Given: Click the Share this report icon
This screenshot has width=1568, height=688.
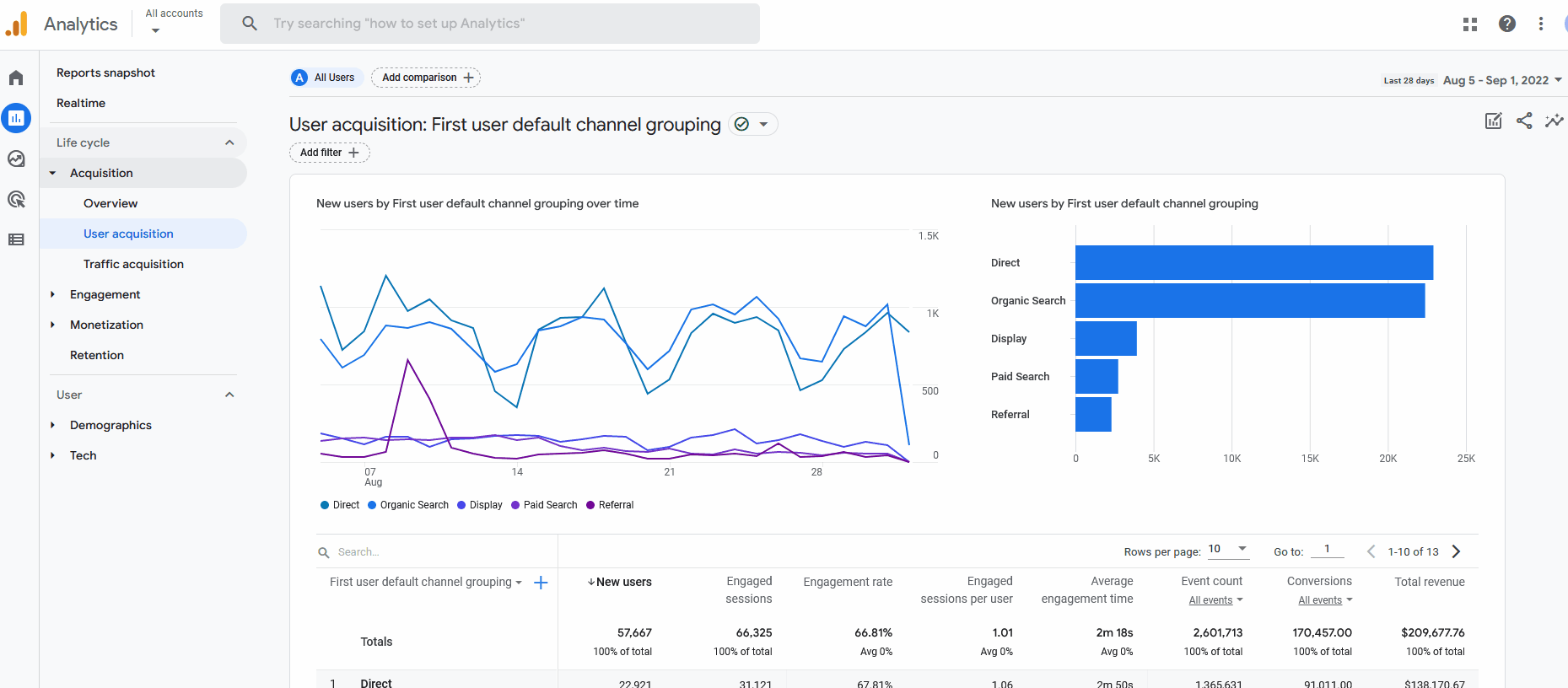Looking at the screenshot, I should pos(1524,121).
